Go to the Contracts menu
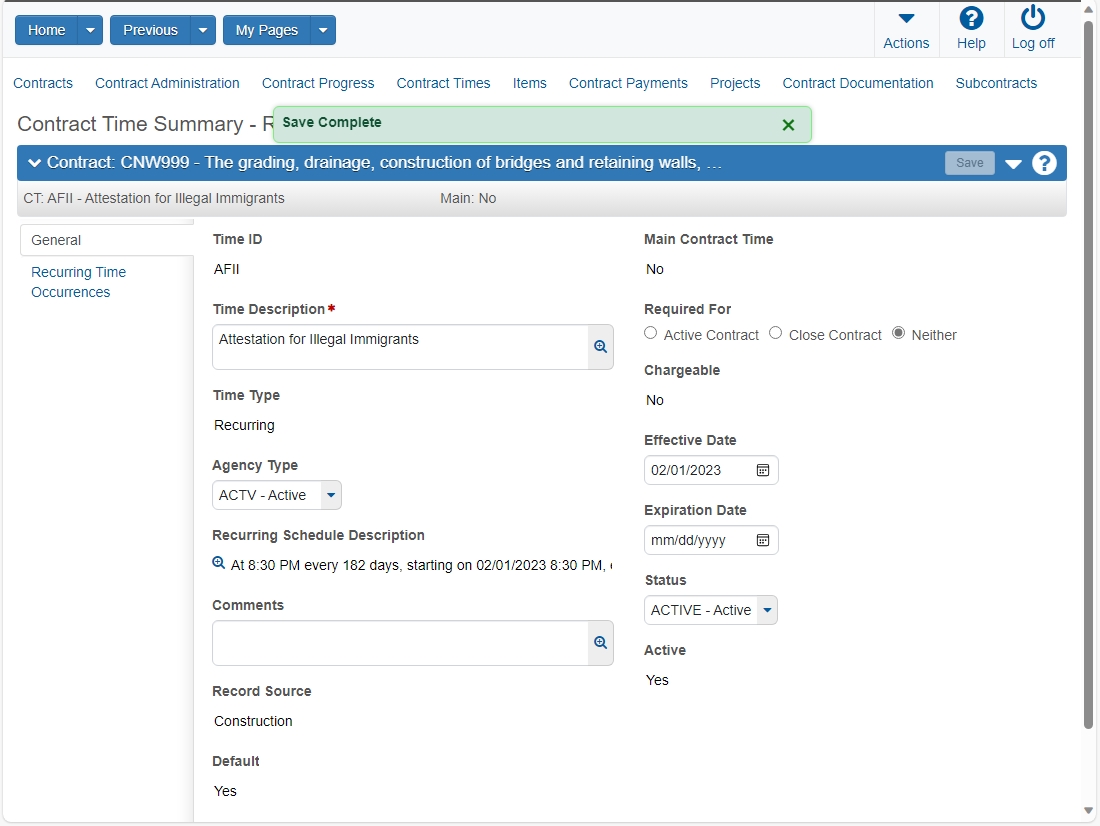 pyautogui.click(x=43, y=84)
